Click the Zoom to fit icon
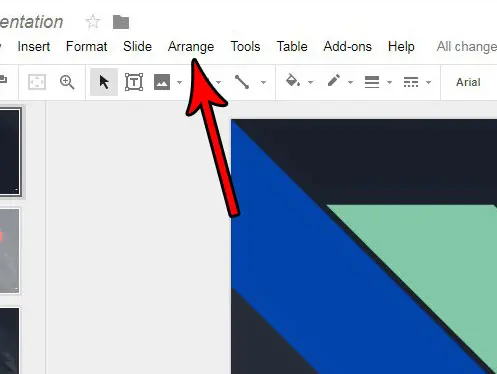The width and height of the screenshot is (497, 374). point(37,82)
